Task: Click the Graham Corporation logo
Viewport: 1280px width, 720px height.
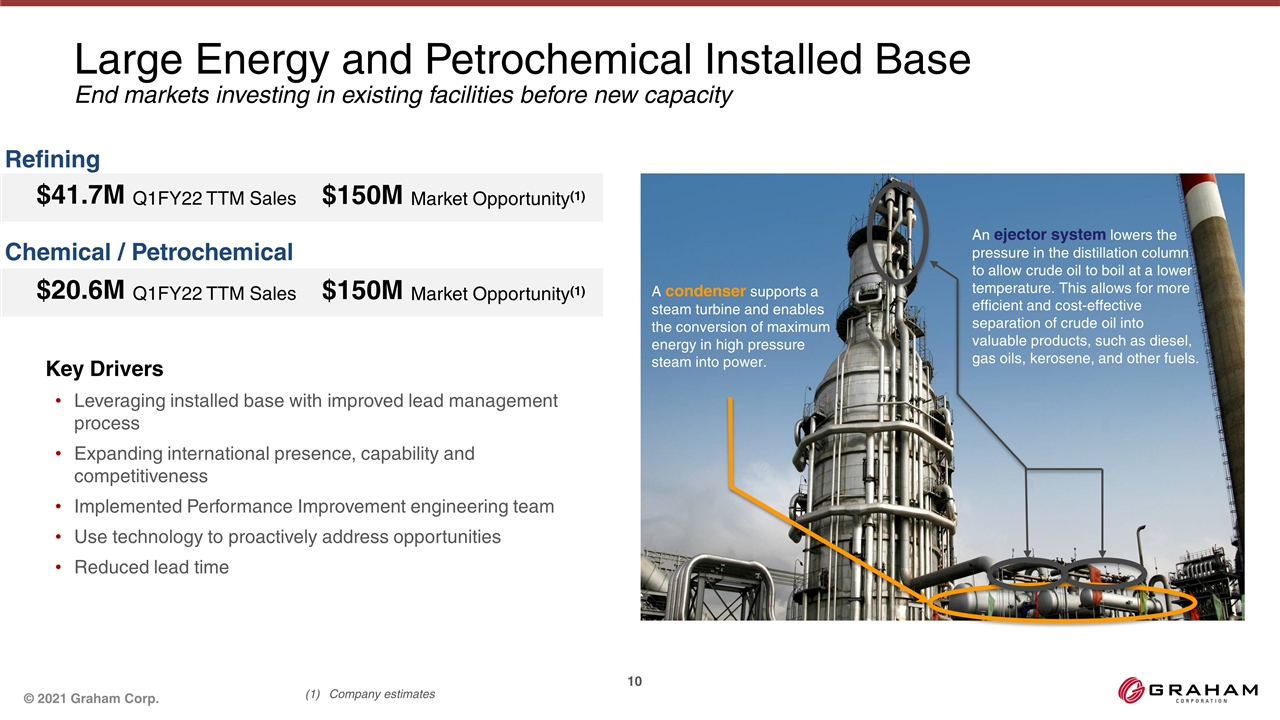Action: (x=1188, y=692)
